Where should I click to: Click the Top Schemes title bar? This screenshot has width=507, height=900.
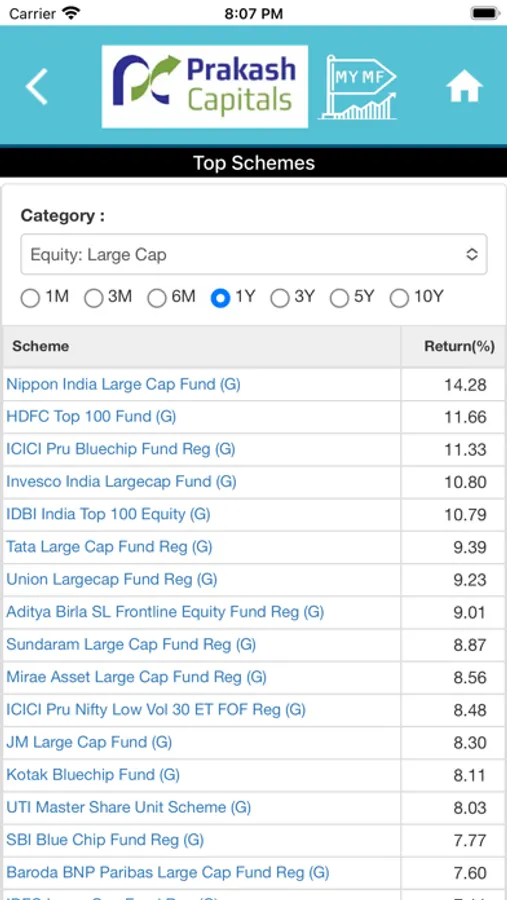(x=254, y=163)
